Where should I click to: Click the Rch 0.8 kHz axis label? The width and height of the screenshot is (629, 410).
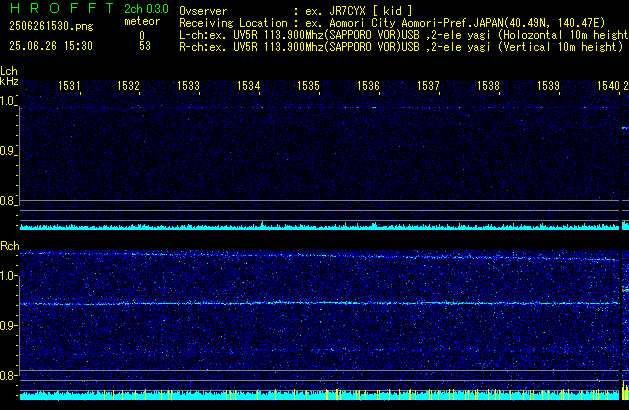8,375
